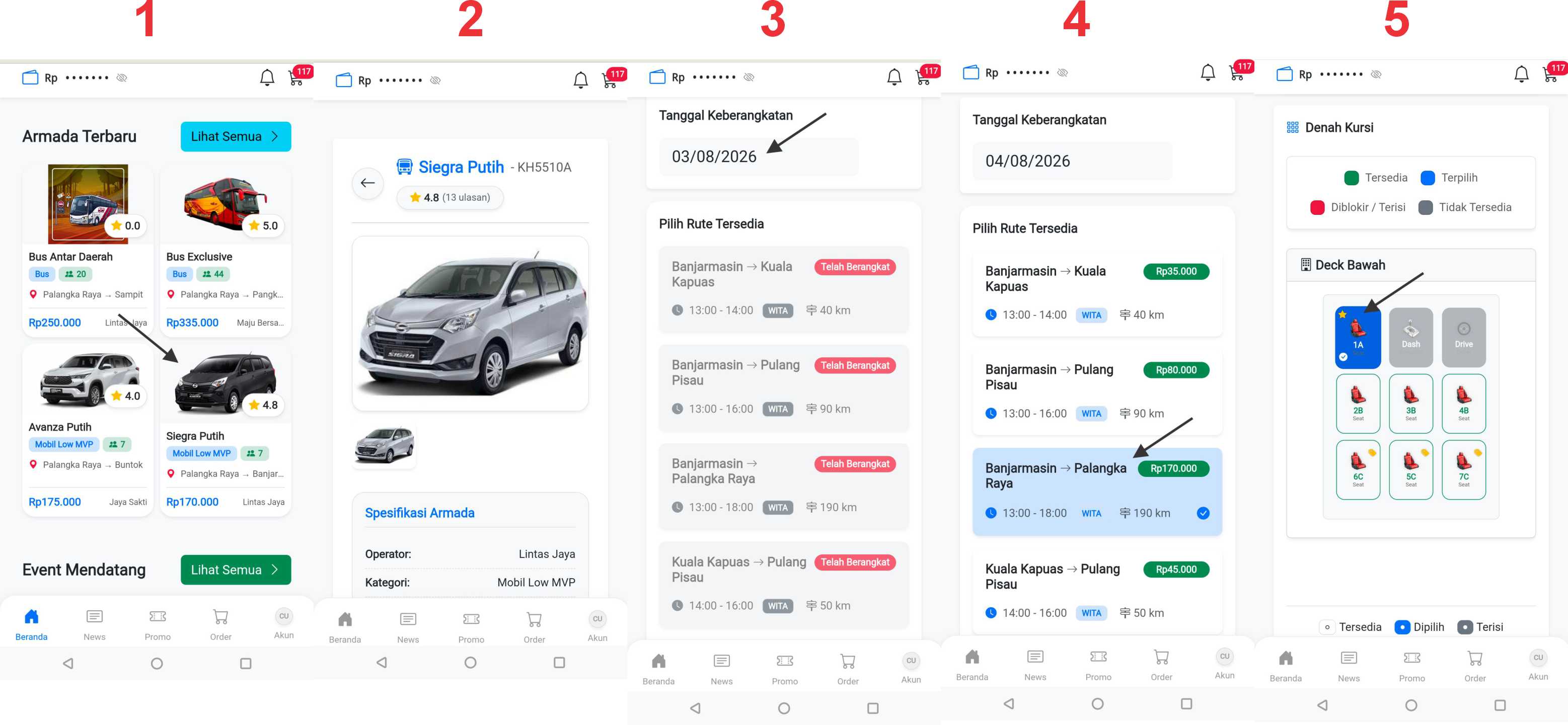Tap the wallet icon in screen 1
This screenshot has height=725, width=1568.
(30, 77)
